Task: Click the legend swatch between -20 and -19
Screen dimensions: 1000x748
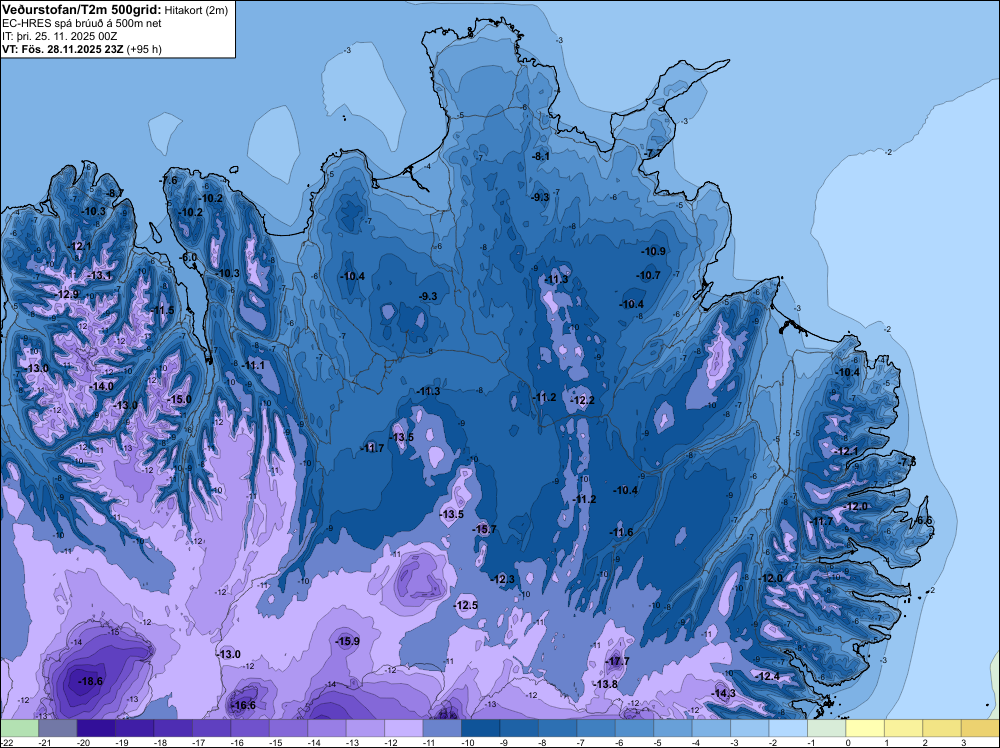Action: [x=96, y=729]
